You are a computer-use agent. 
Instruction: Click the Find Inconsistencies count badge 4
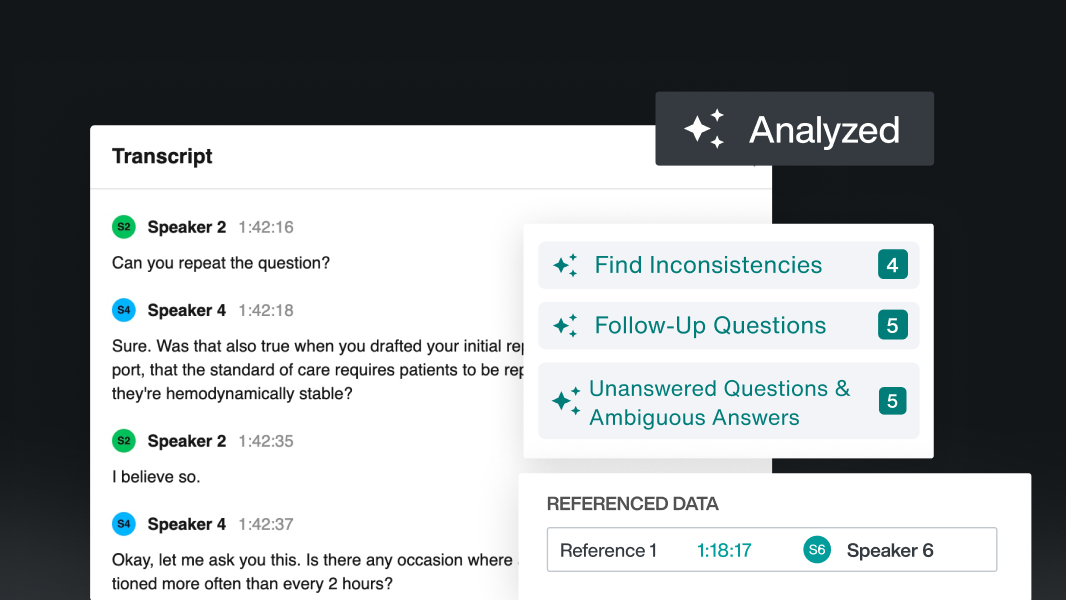click(x=892, y=265)
